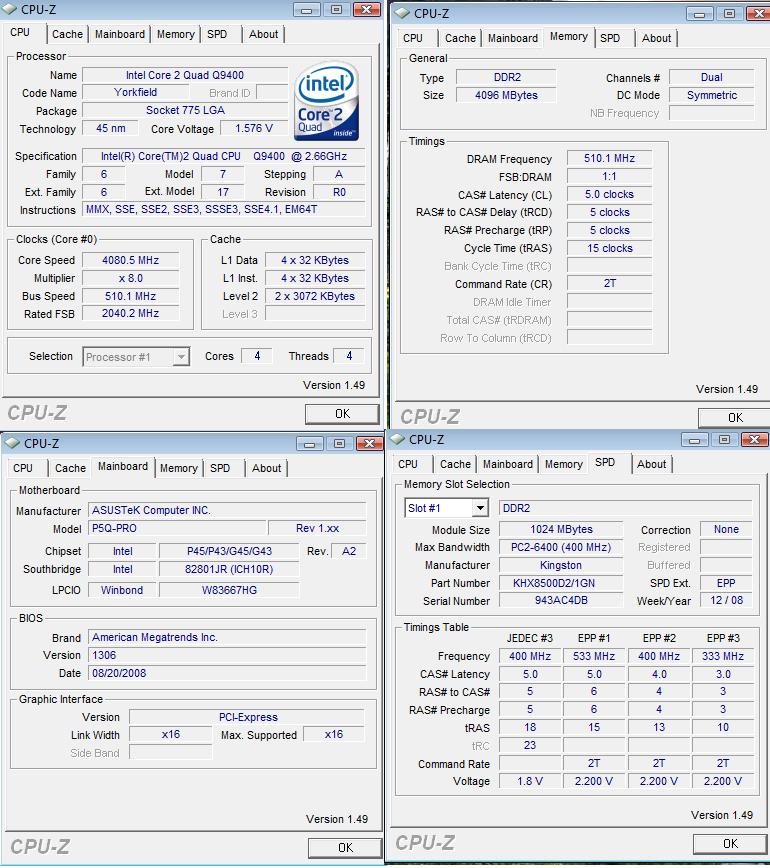
Task: Click the Southbridge value 82801JR (ICH10R)
Action: (x=229, y=569)
